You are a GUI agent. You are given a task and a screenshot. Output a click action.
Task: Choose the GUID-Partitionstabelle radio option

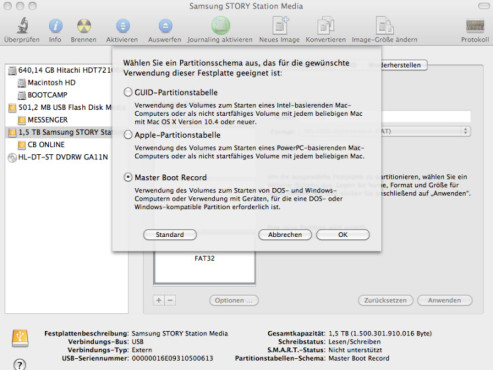click(128, 92)
